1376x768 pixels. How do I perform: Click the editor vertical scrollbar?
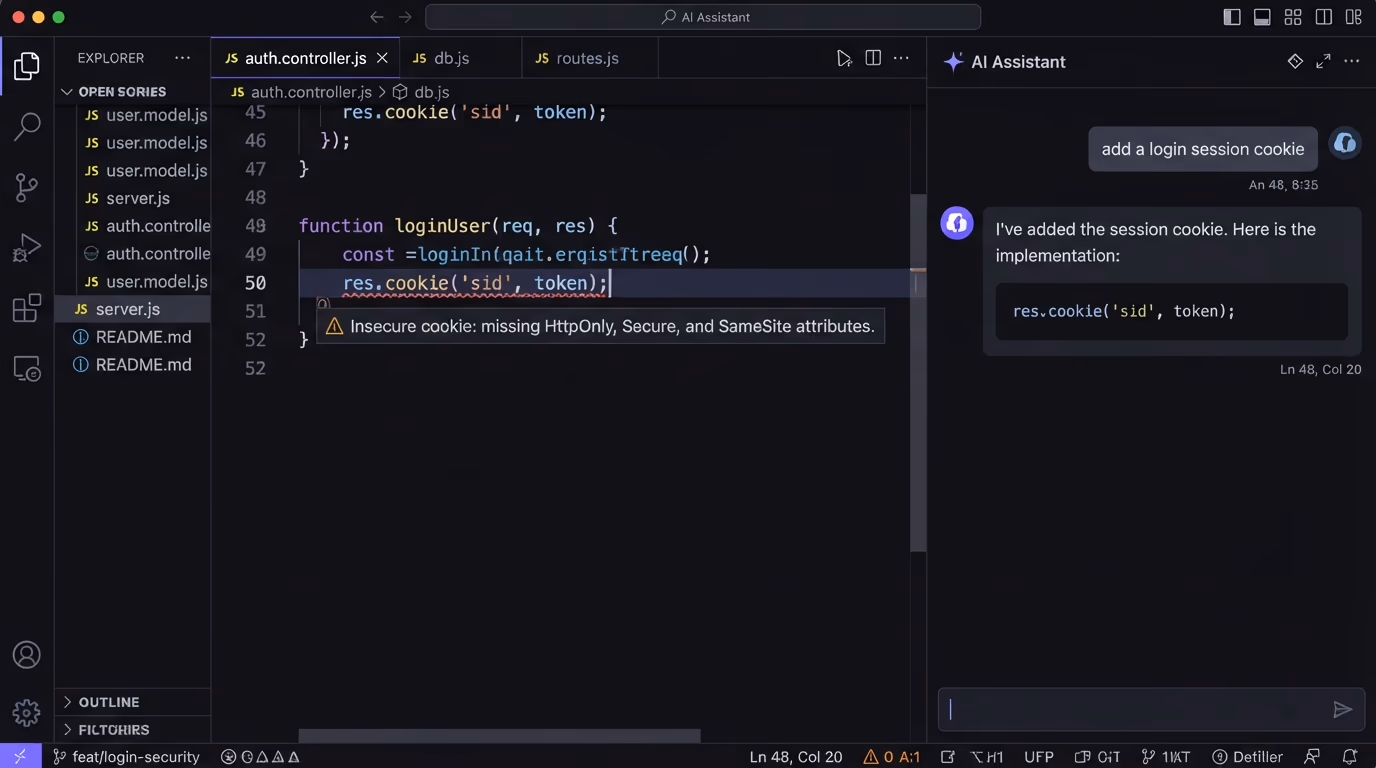tap(918, 372)
